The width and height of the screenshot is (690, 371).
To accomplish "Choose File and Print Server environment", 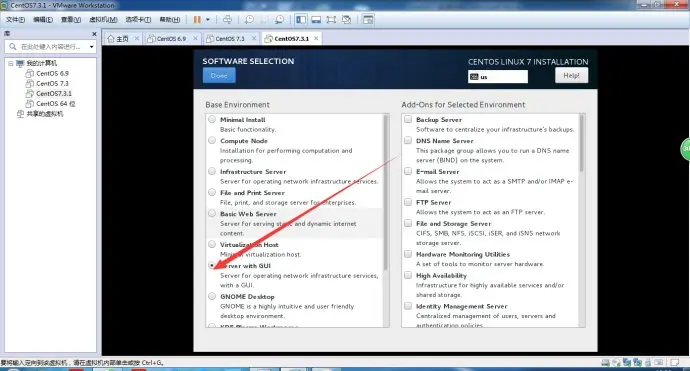I will point(212,192).
